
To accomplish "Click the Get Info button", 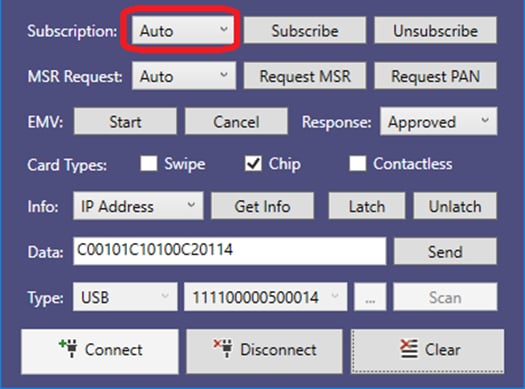I will coord(262,206).
